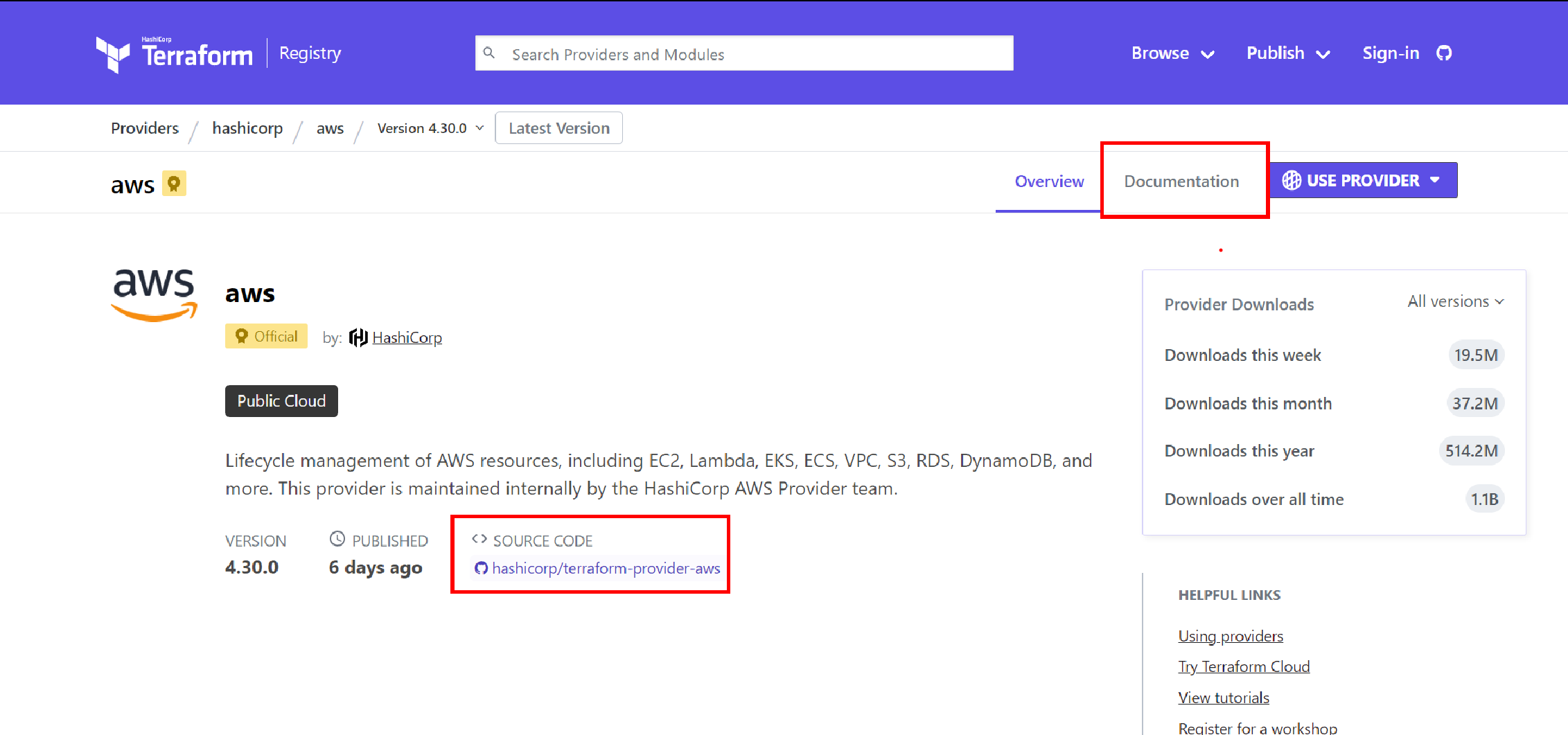This screenshot has height=735, width=1568.
Task: Open hashicorp/terraform-provider-aws source link
Action: pyautogui.click(x=606, y=569)
